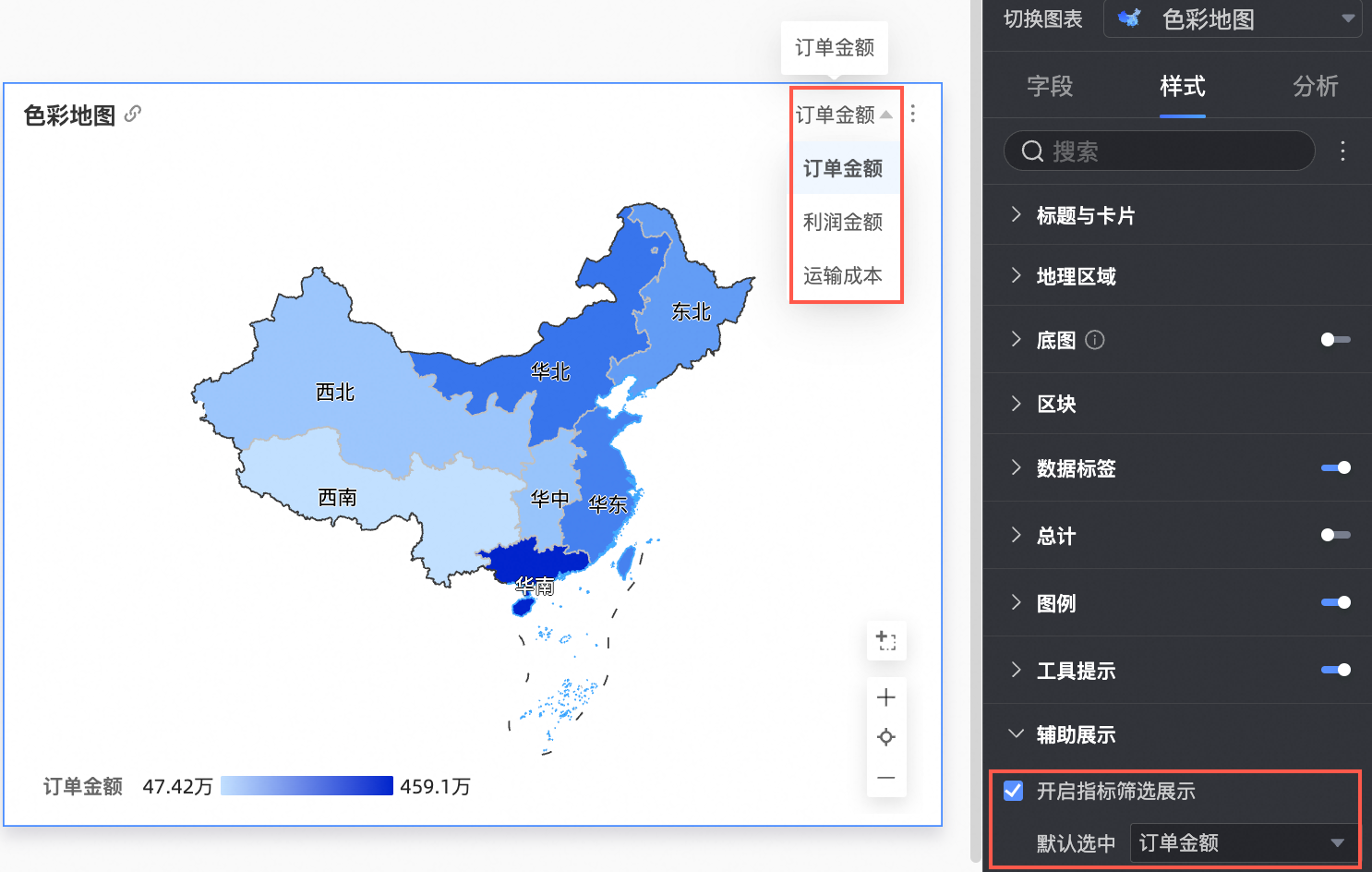Select 利润金额 from the metric menu
This screenshot has height=872, width=1372.
[x=843, y=222]
